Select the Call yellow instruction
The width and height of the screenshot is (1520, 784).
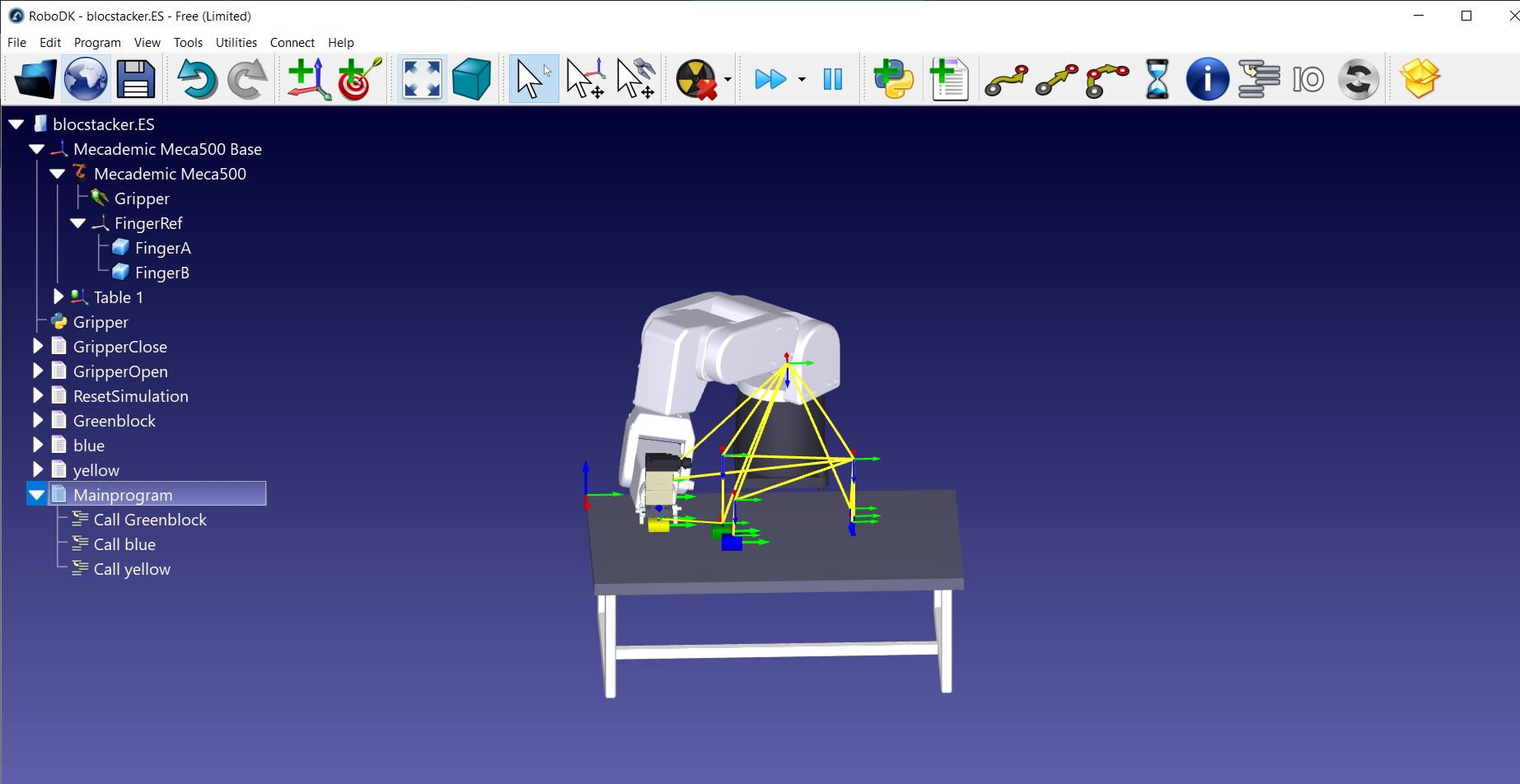coord(132,569)
